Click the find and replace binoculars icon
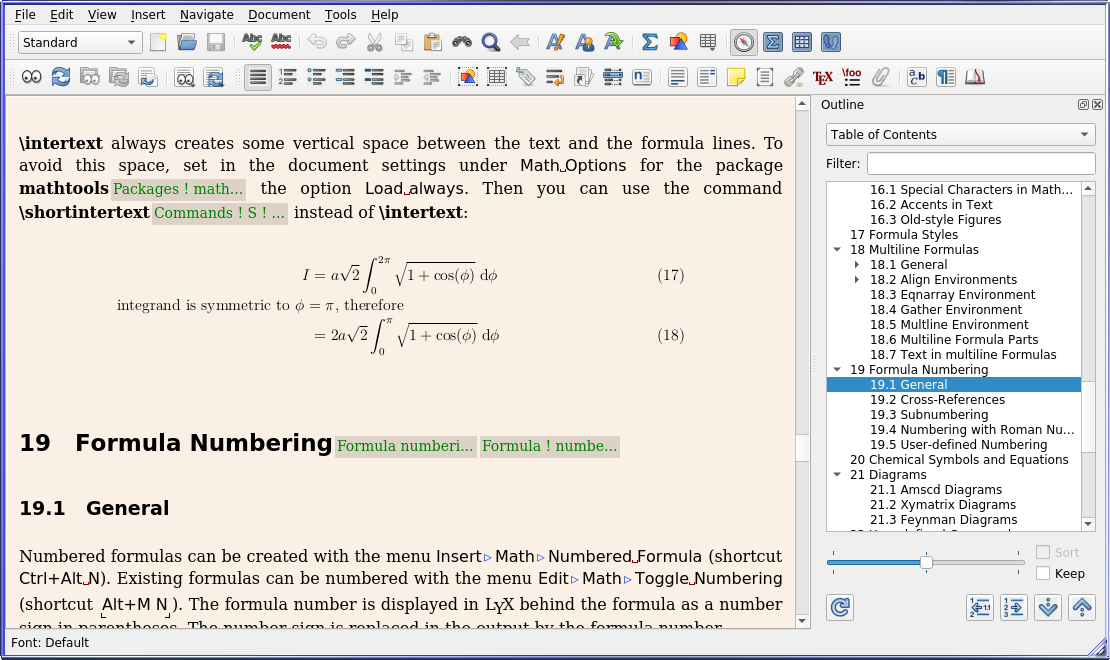1110x660 pixels. coord(461,42)
